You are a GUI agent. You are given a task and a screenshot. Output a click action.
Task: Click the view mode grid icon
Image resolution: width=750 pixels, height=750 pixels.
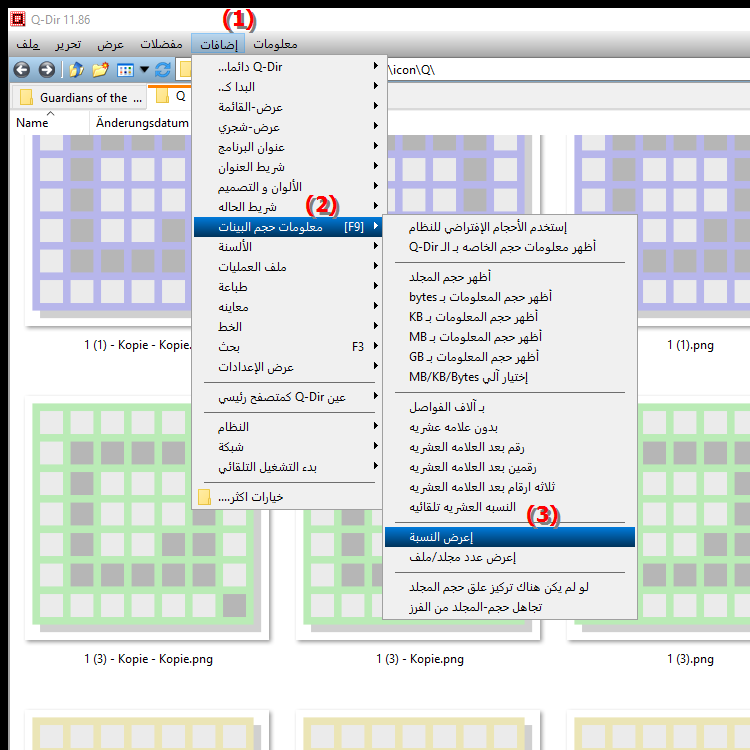point(125,70)
